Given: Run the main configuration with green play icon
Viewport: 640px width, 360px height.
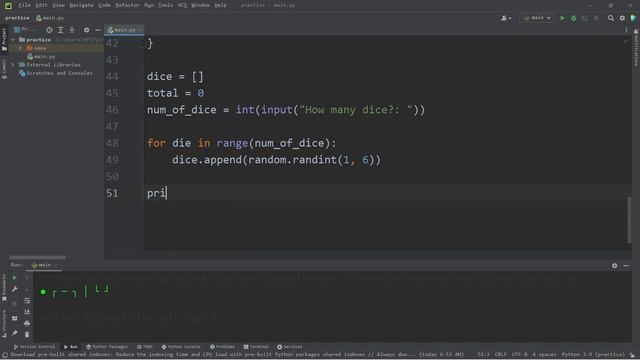Looking at the screenshot, I should coord(562,18).
